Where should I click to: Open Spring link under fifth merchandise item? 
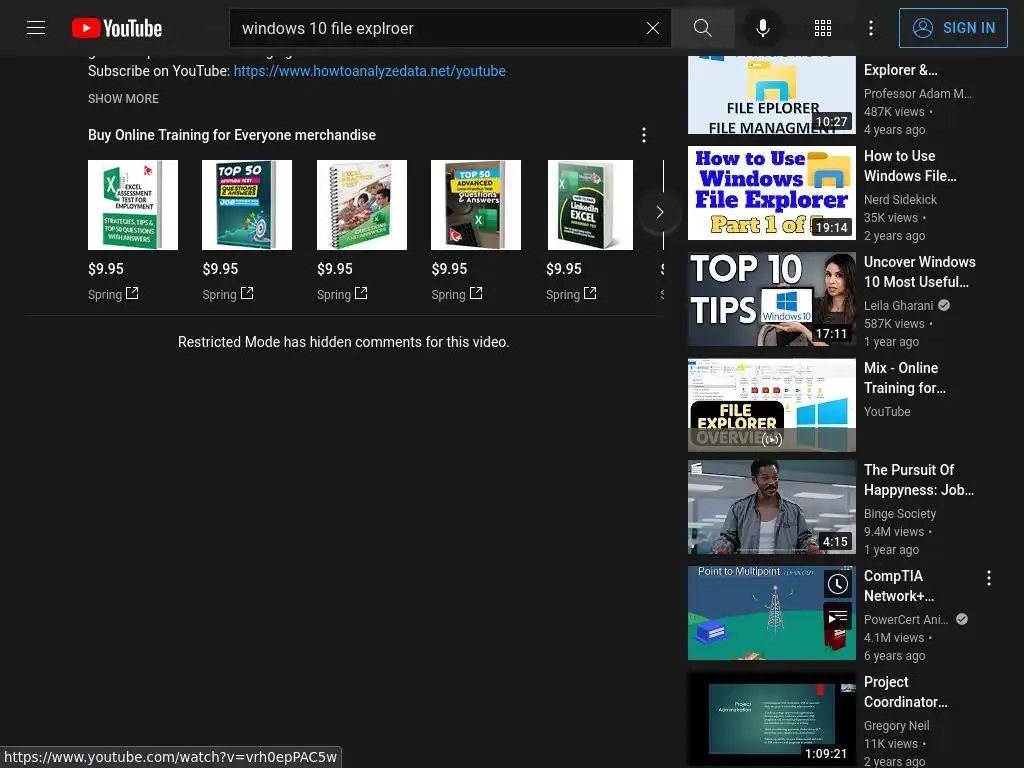point(571,295)
